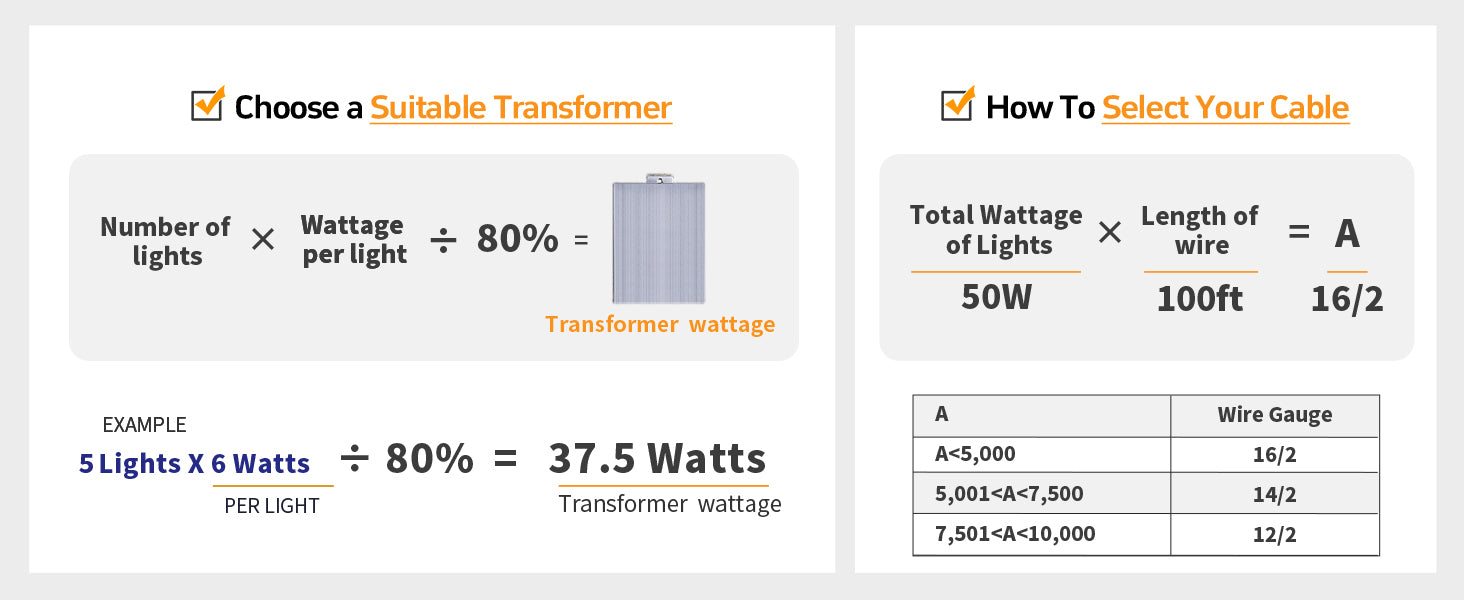Click the 12/2 wire gauge cell
The width and height of the screenshot is (1464, 600).
click(1274, 534)
